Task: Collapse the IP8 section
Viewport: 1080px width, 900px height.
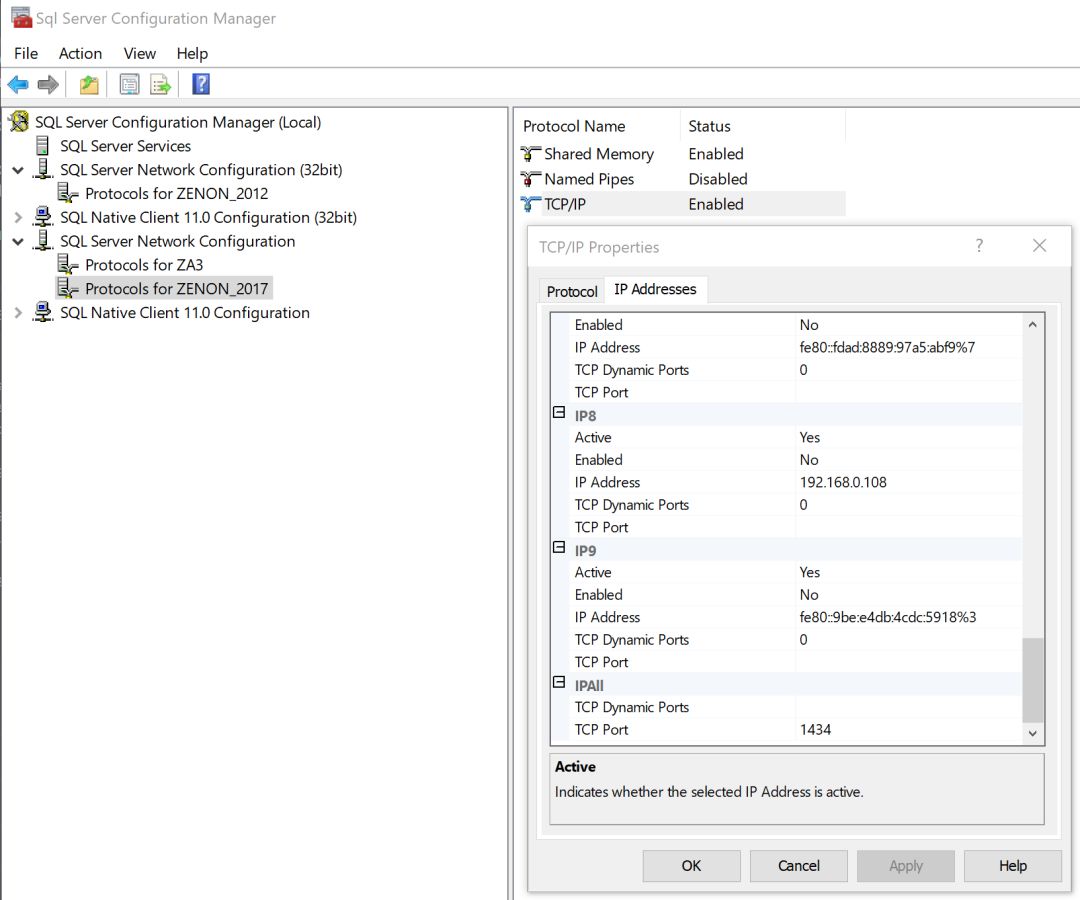Action: tap(559, 413)
